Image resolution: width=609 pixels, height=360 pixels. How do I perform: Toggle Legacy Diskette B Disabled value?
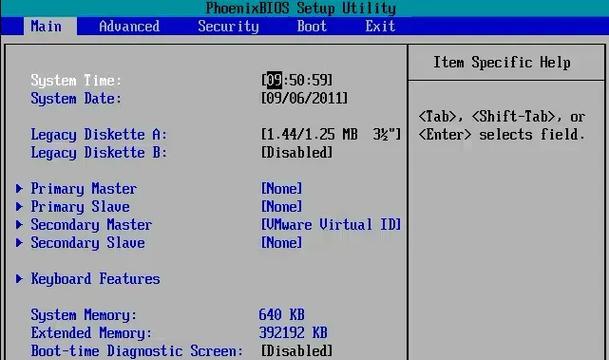[297, 152]
